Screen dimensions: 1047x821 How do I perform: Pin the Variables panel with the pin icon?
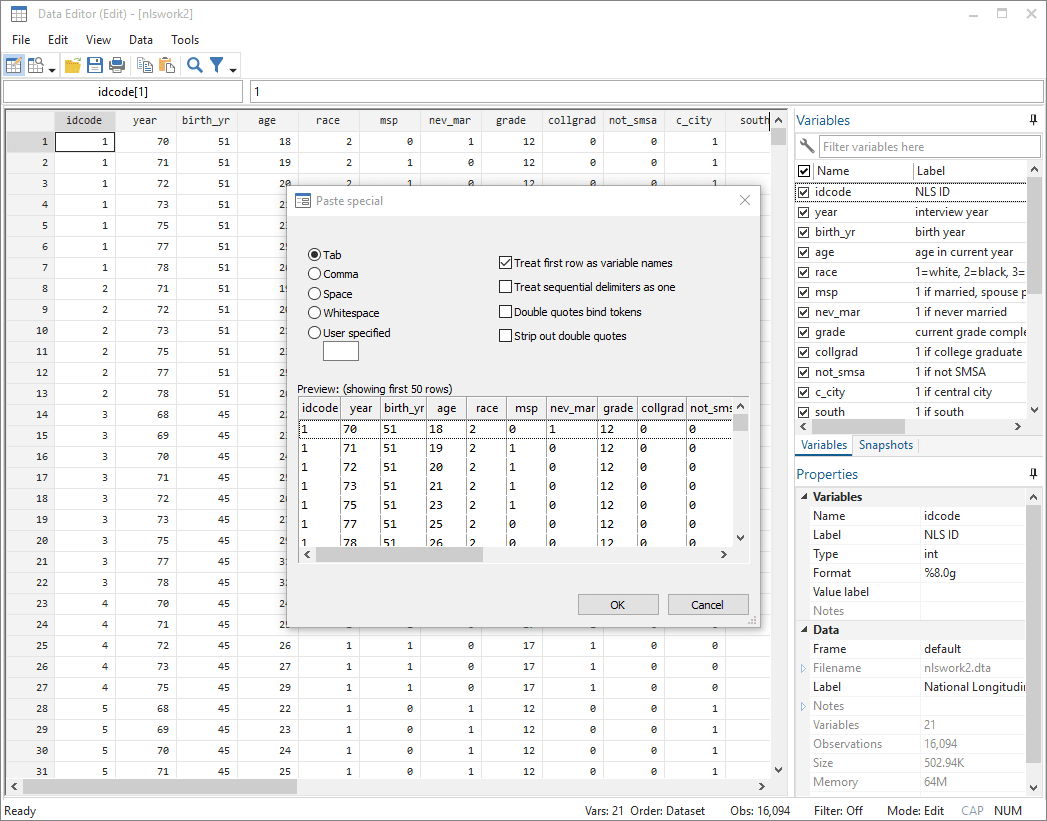pos(1033,120)
